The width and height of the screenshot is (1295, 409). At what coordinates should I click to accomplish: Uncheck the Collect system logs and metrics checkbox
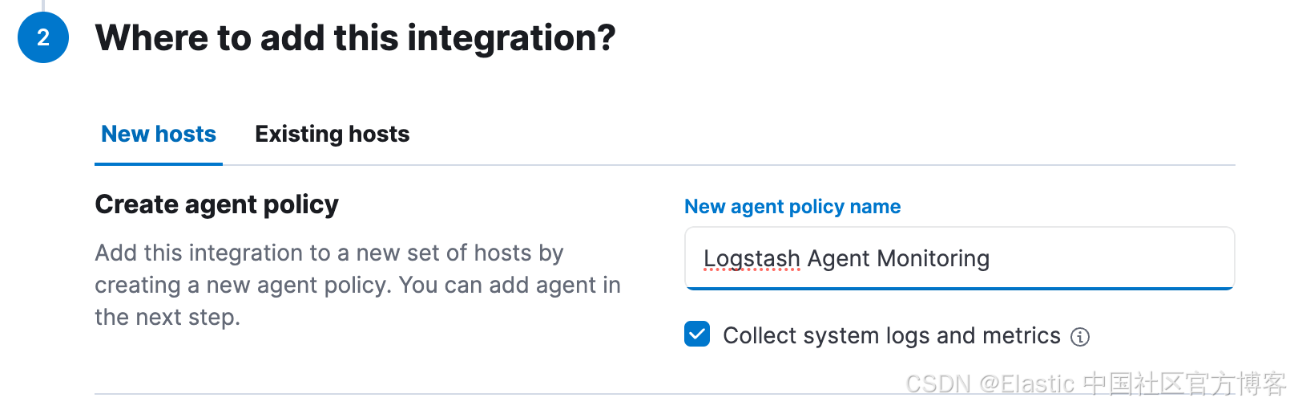coord(697,335)
